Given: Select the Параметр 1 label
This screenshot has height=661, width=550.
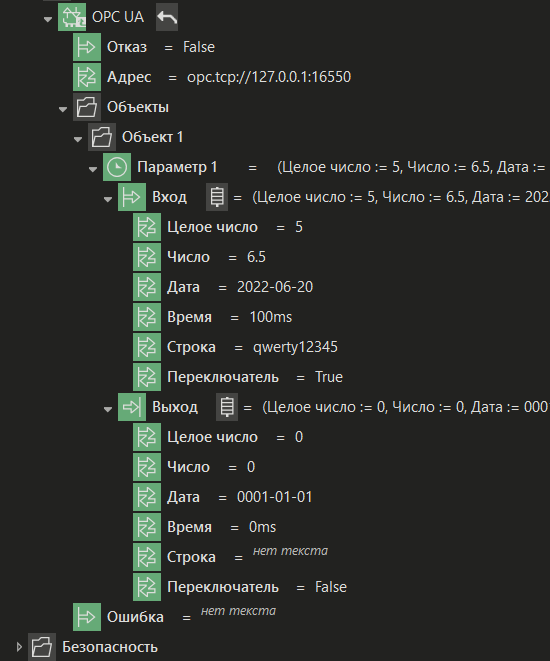Looking at the screenshot, I should (177, 167).
